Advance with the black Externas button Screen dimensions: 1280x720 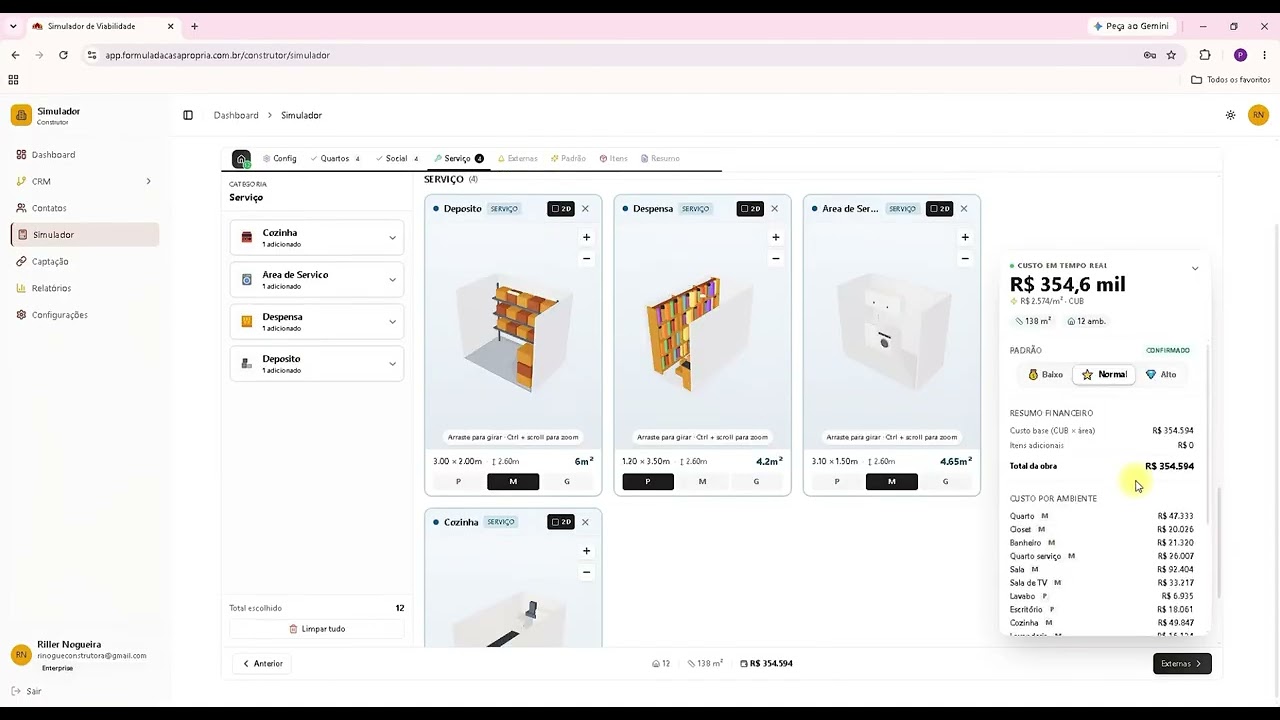1182,664
